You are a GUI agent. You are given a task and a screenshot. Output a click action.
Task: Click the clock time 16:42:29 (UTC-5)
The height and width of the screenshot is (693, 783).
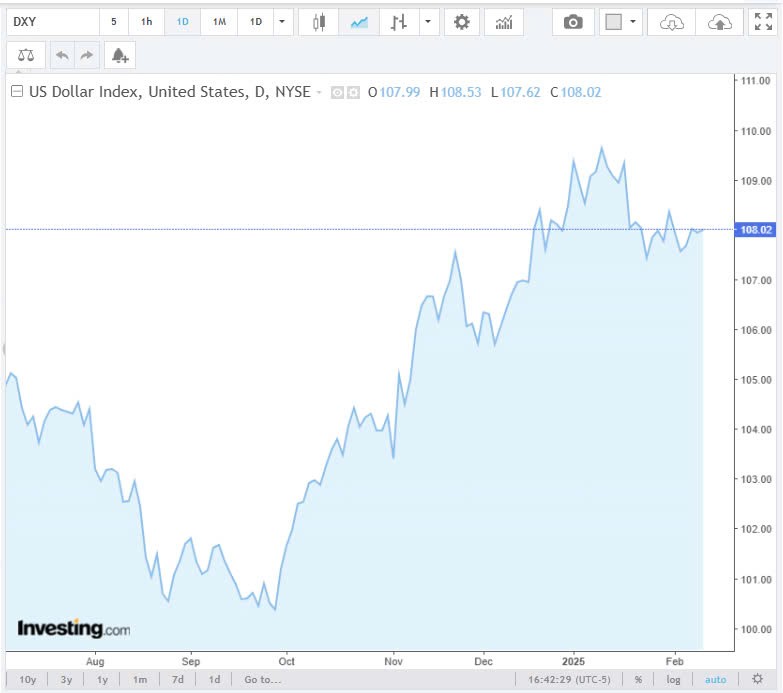point(569,680)
